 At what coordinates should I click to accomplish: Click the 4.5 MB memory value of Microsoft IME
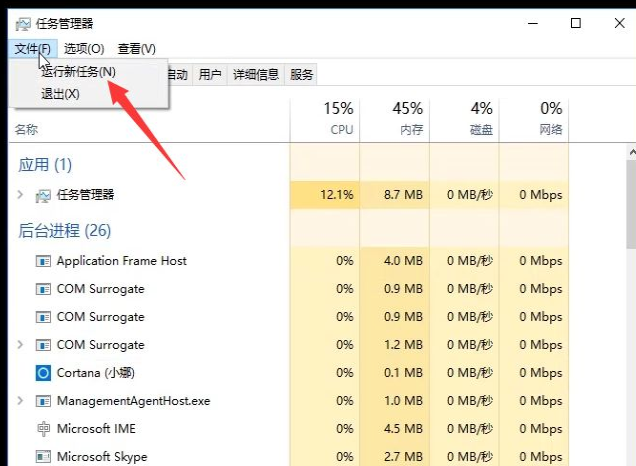(x=403, y=429)
